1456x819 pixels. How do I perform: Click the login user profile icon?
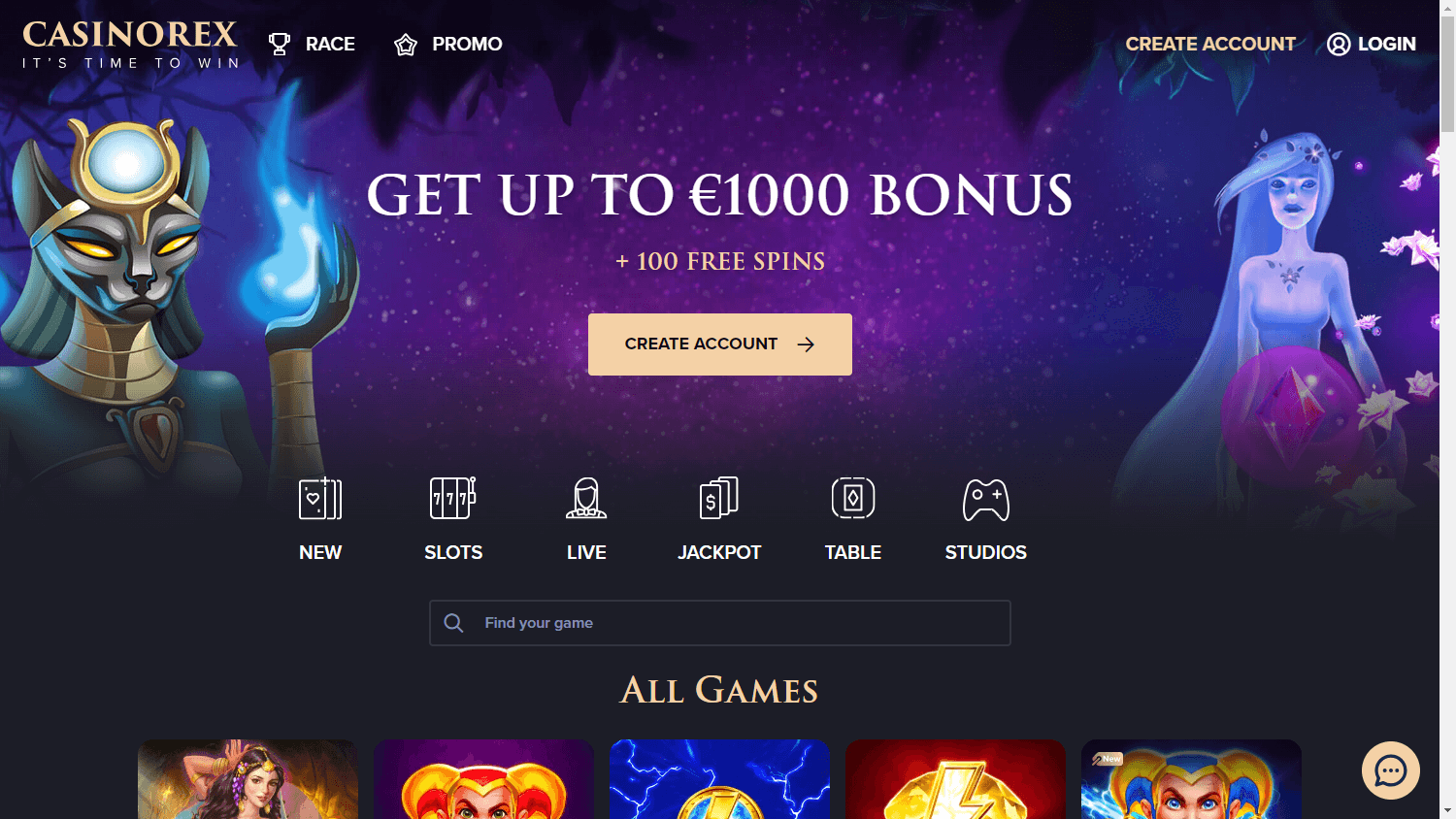(1339, 44)
